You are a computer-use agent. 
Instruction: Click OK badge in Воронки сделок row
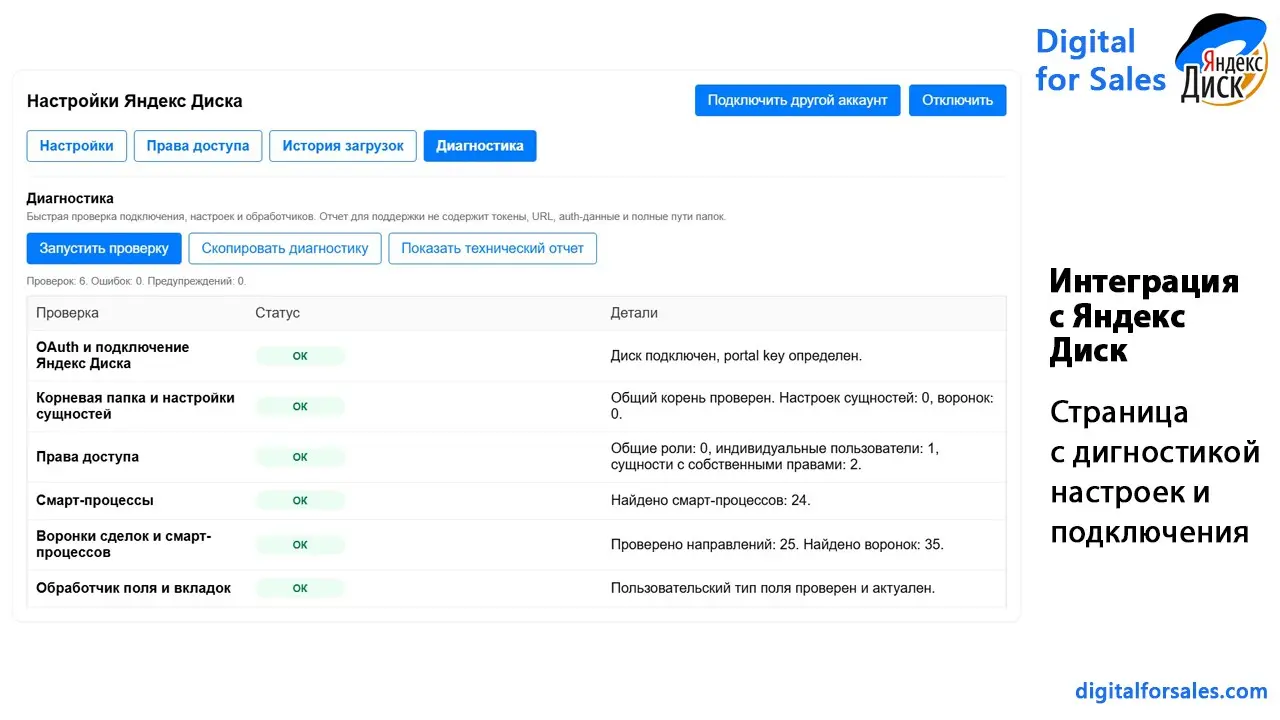pyautogui.click(x=300, y=545)
